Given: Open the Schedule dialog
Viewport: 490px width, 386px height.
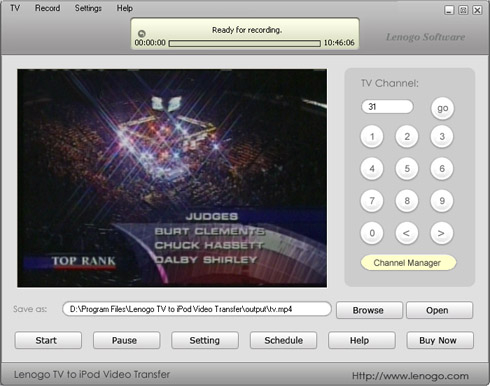Looking at the screenshot, I should (284, 340).
